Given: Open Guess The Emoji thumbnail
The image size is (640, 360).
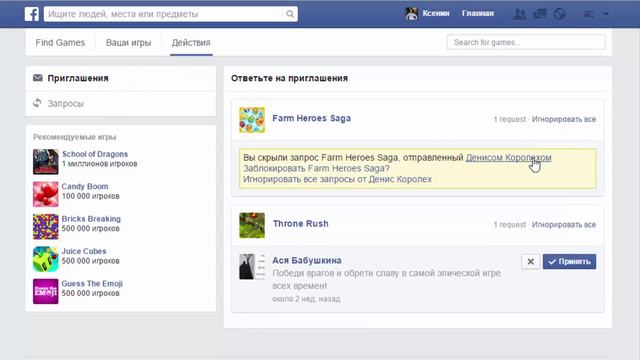Looking at the screenshot, I should 45,291.
